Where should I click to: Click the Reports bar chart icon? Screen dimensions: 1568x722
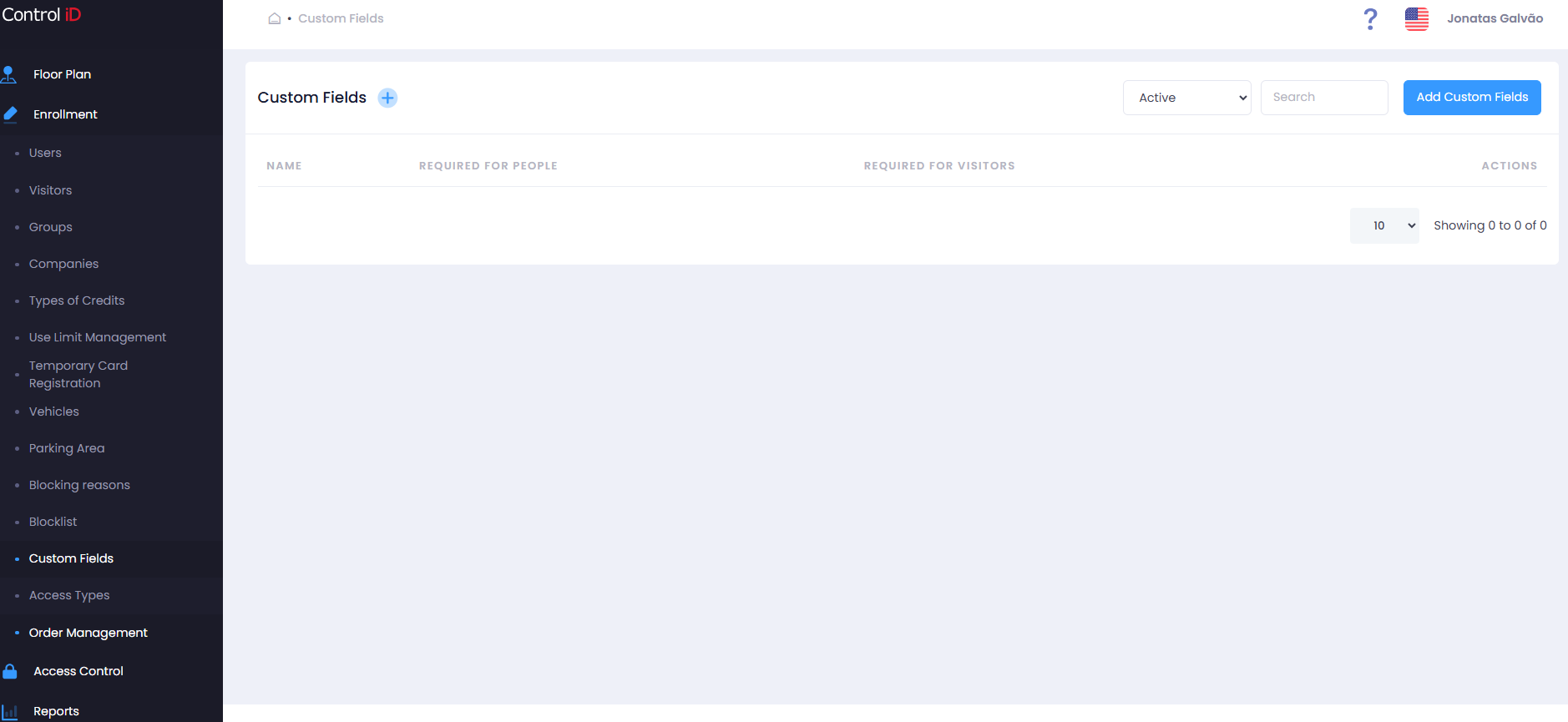[10, 712]
